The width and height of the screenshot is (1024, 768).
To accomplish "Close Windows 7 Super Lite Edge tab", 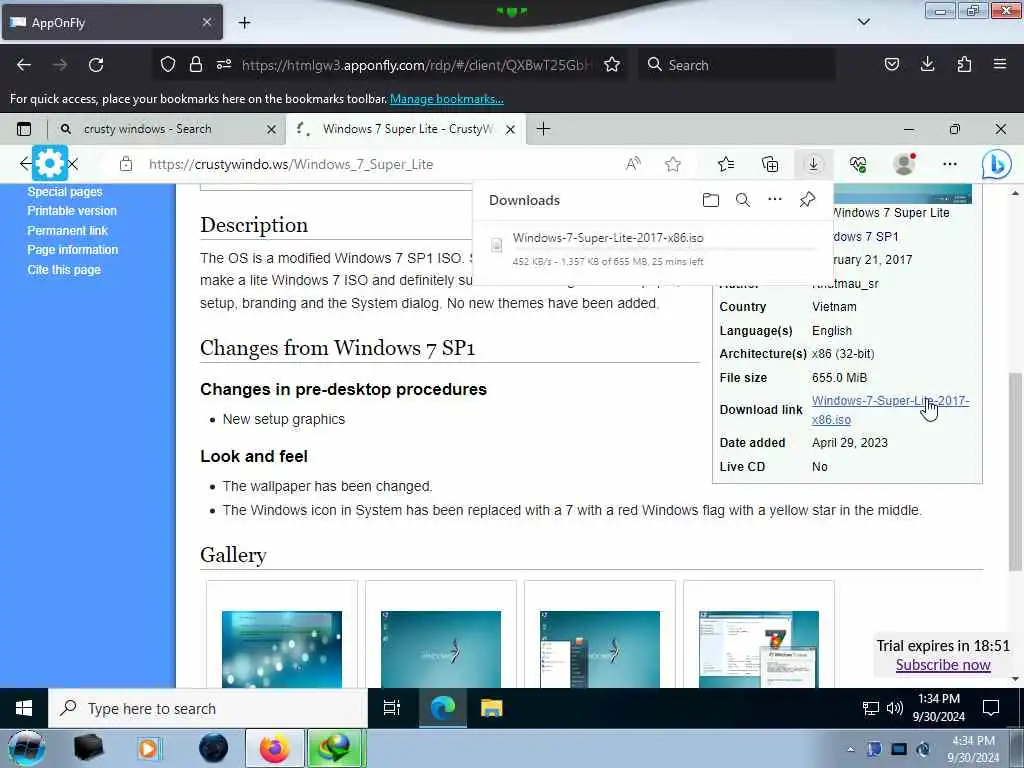I will [510, 129].
